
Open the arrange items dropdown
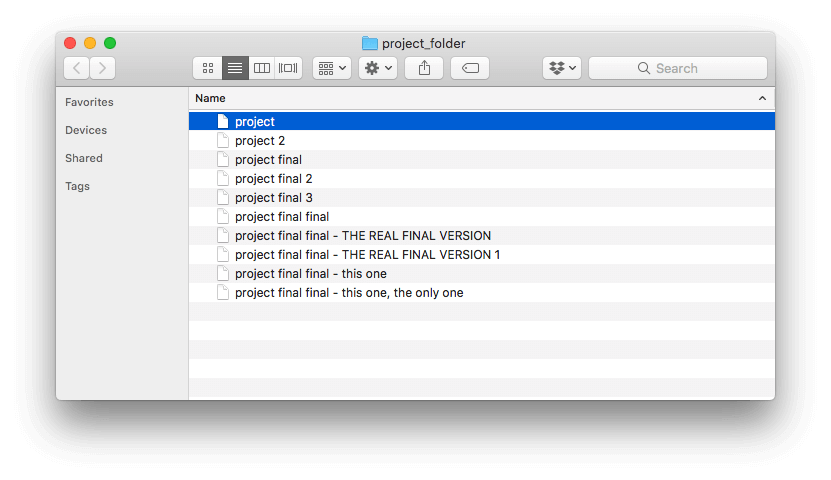(332, 68)
